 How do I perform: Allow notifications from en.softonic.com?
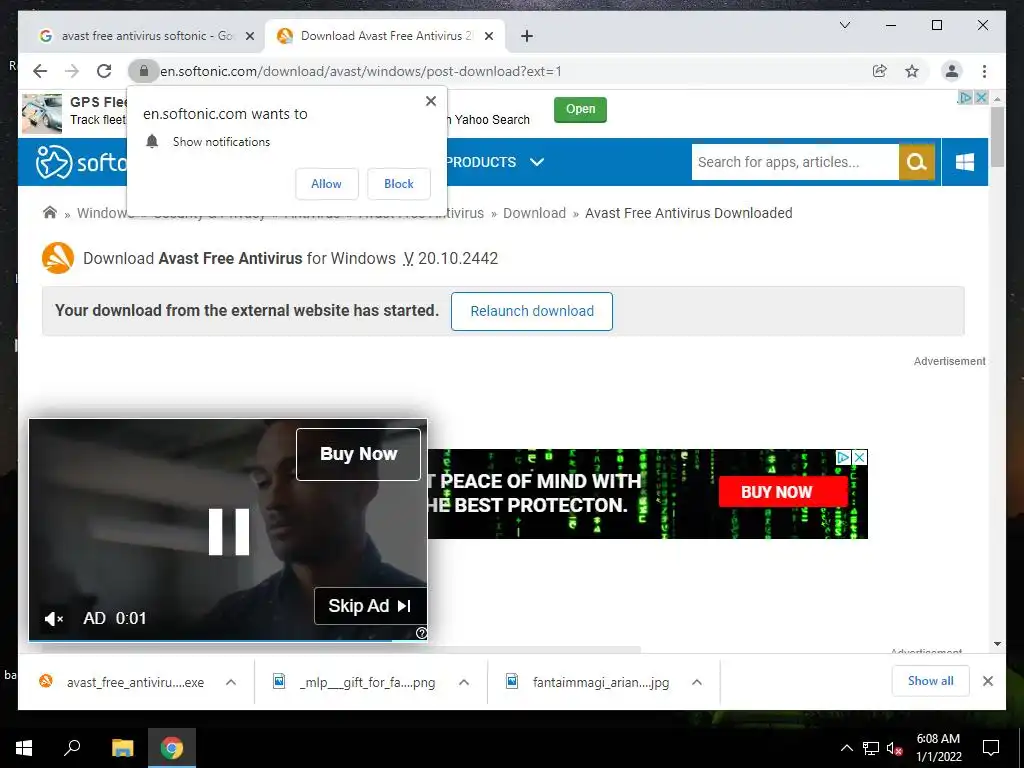pyautogui.click(x=327, y=184)
